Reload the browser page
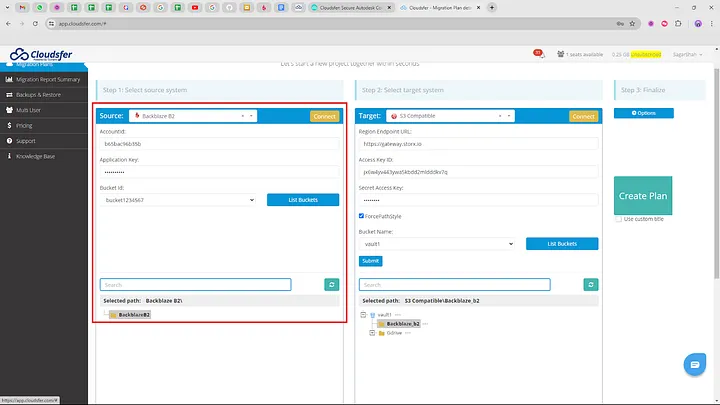Image resolution: width=720 pixels, height=405 pixels. click(x=35, y=23)
